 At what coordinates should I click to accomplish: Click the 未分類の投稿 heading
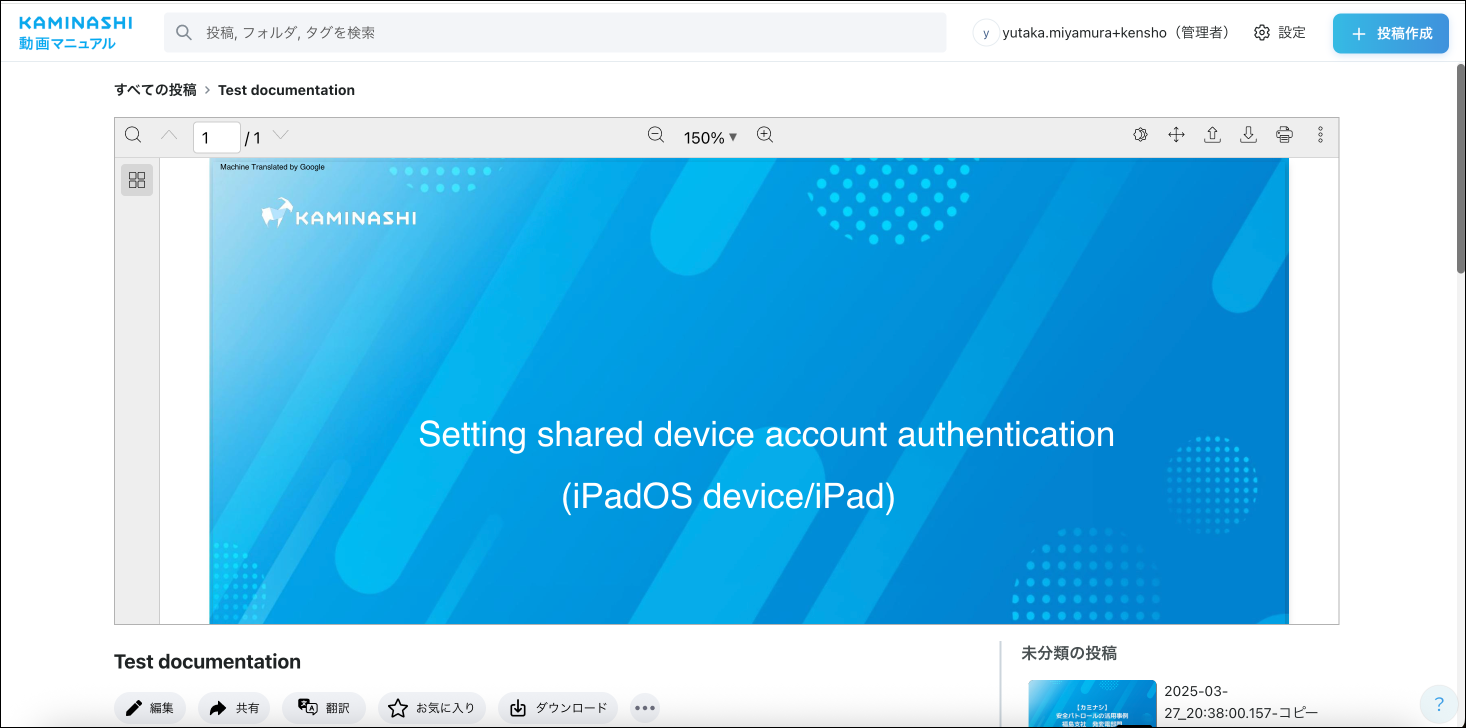(x=1069, y=653)
